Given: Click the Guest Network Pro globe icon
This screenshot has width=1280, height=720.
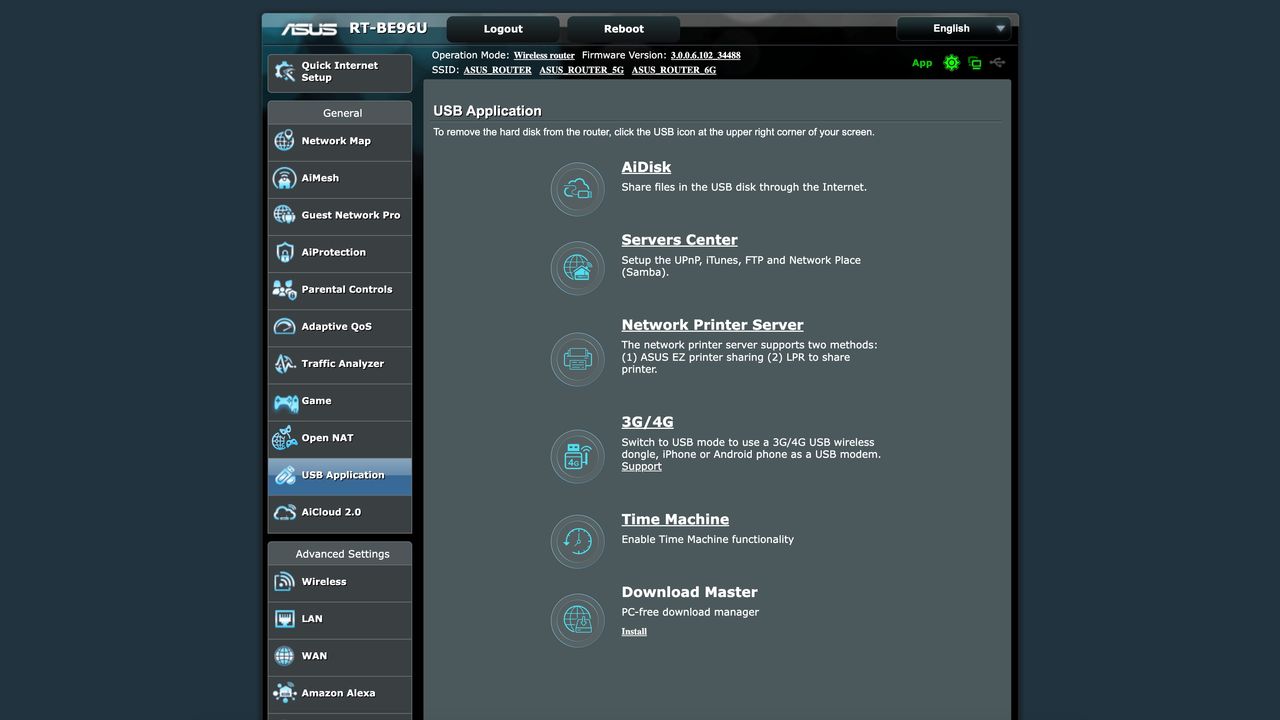Looking at the screenshot, I should pos(284,215).
